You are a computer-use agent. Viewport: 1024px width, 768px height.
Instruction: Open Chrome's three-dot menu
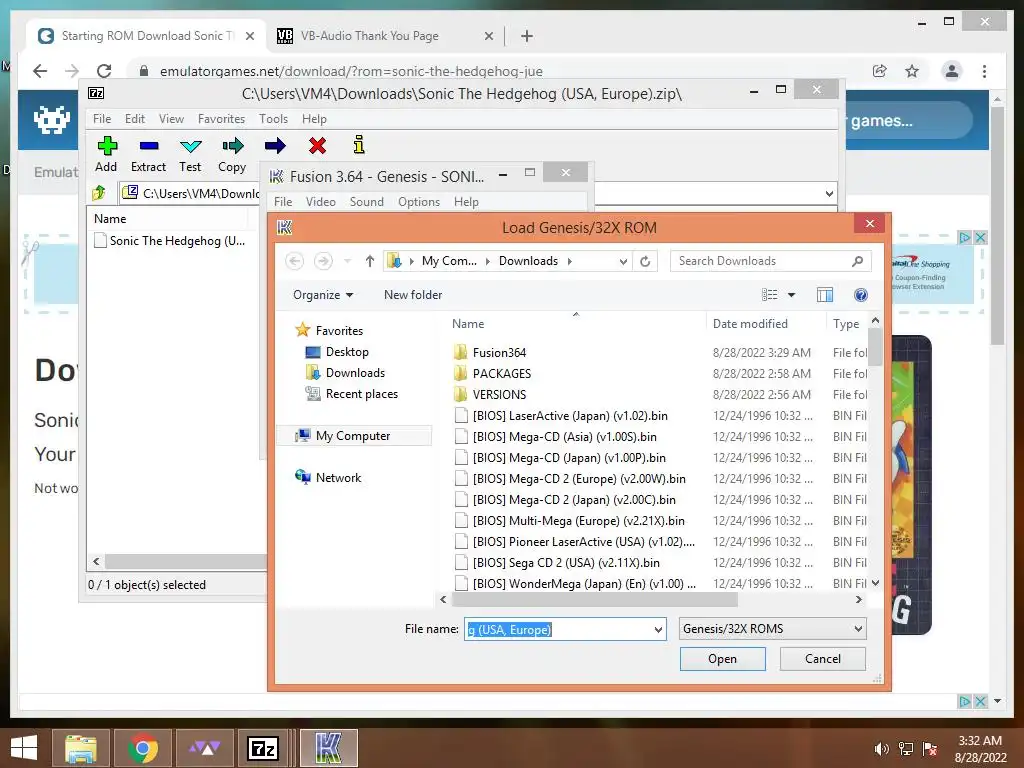tap(984, 71)
